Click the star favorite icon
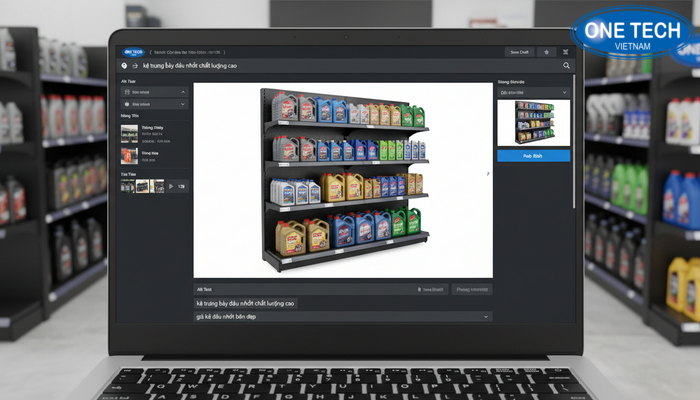The width and height of the screenshot is (700, 400). [x=546, y=52]
